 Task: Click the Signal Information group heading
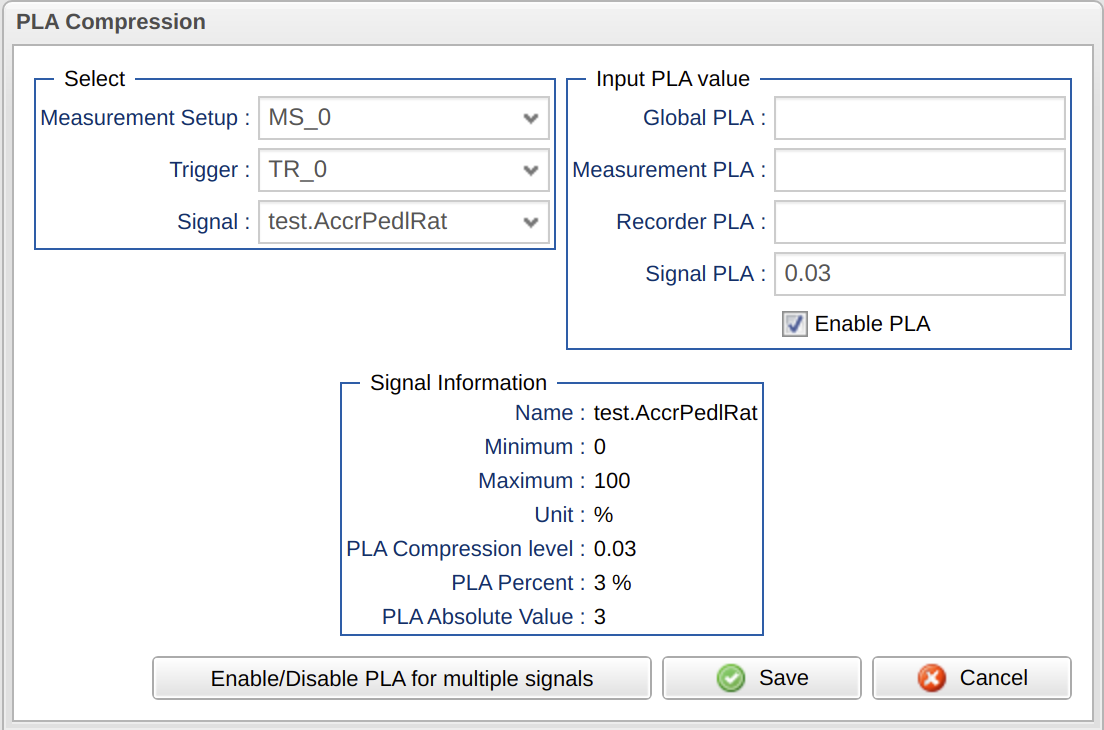coord(458,383)
